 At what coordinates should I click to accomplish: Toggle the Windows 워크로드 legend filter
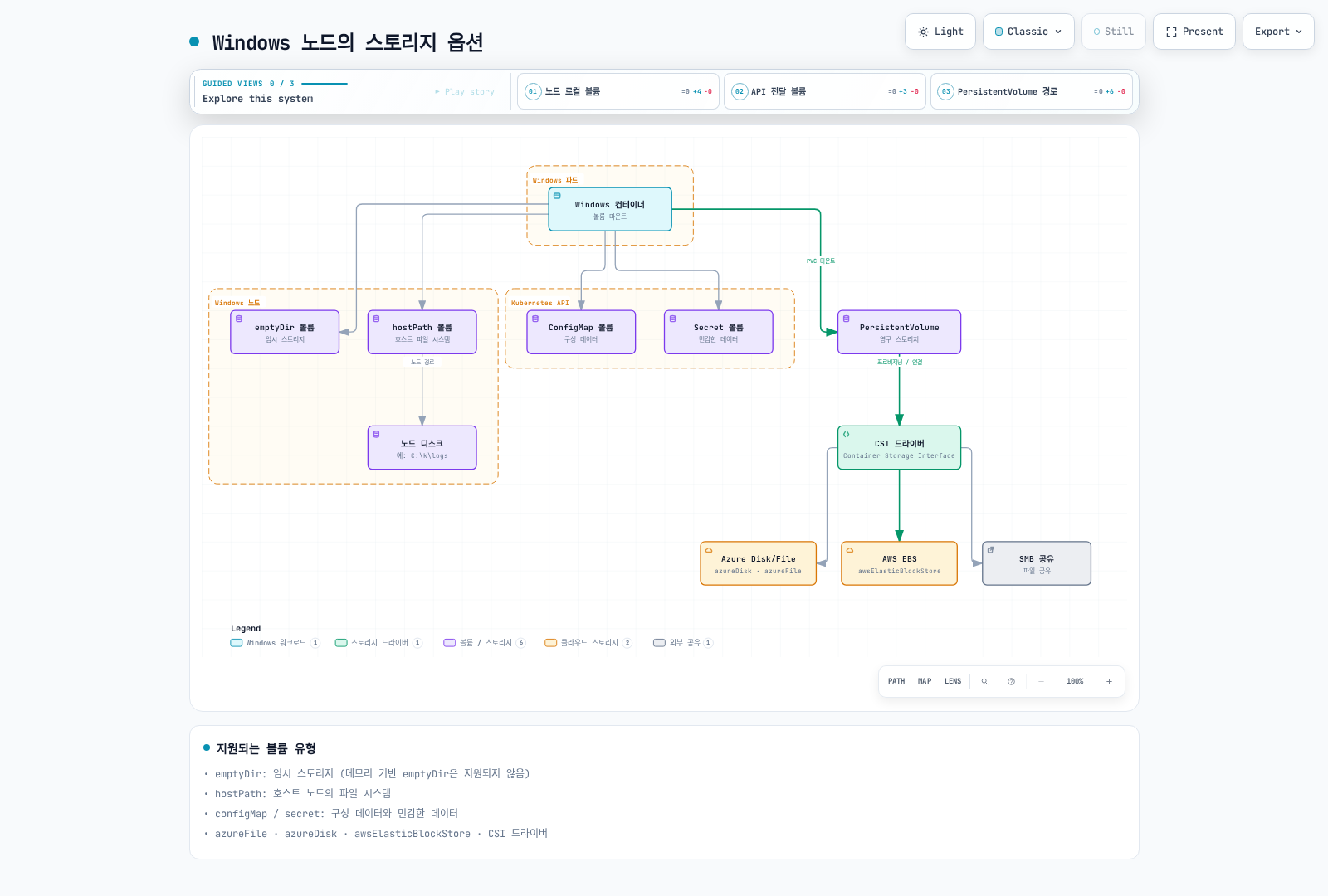[x=275, y=643]
